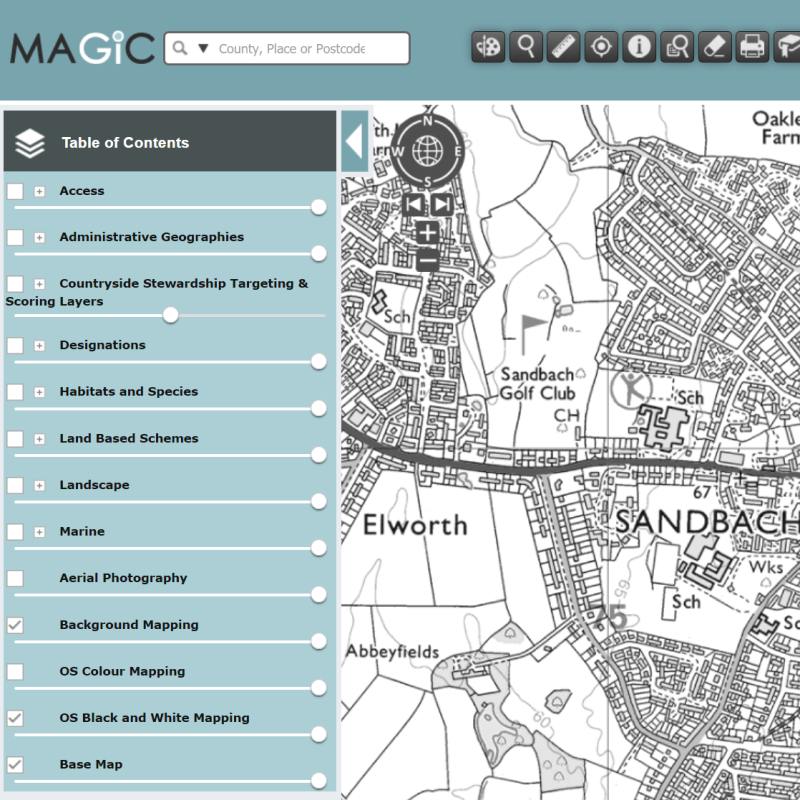The width and height of the screenshot is (800, 800).
Task: Uncheck the OS Black and White Mapping layer
Action: coord(16,718)
